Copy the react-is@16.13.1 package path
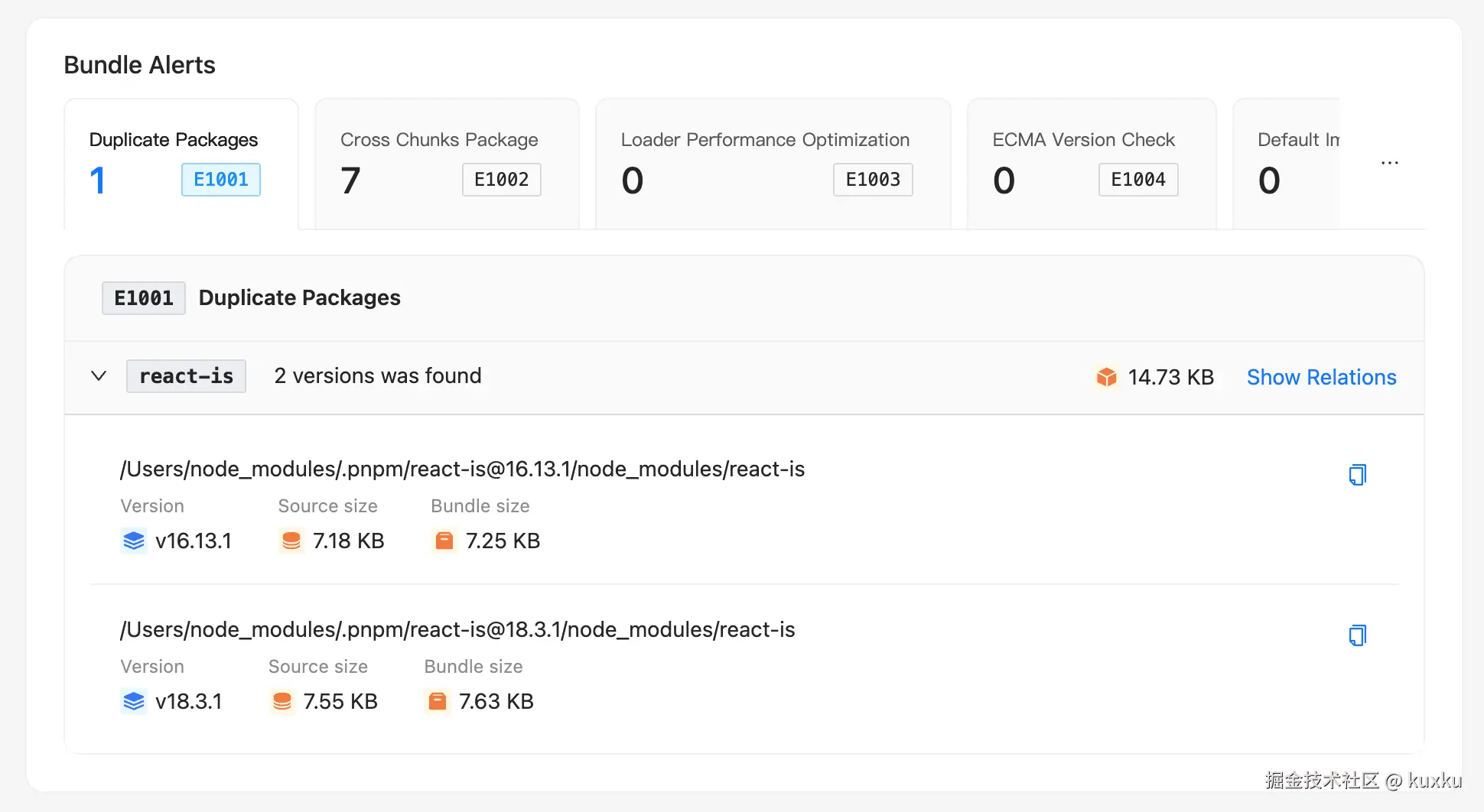 1357,475
